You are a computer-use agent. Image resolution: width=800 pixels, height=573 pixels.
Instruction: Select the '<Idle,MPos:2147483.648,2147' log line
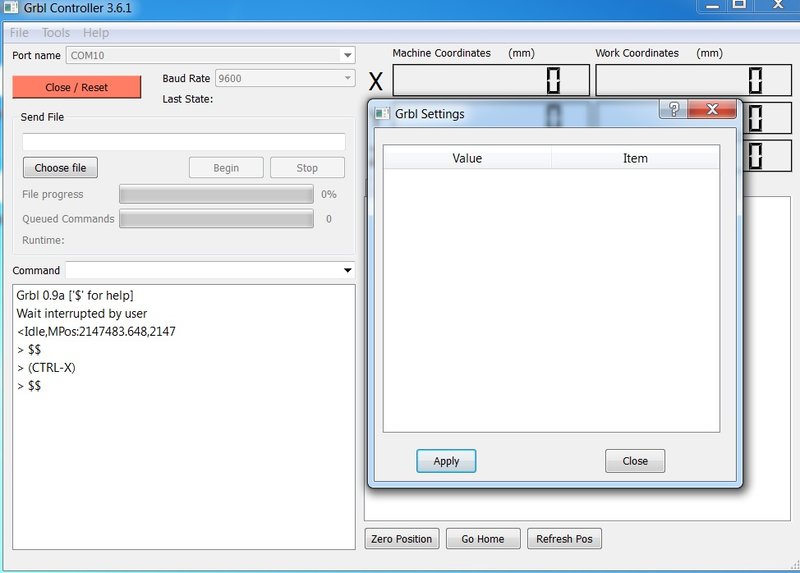tap(96, 332)
